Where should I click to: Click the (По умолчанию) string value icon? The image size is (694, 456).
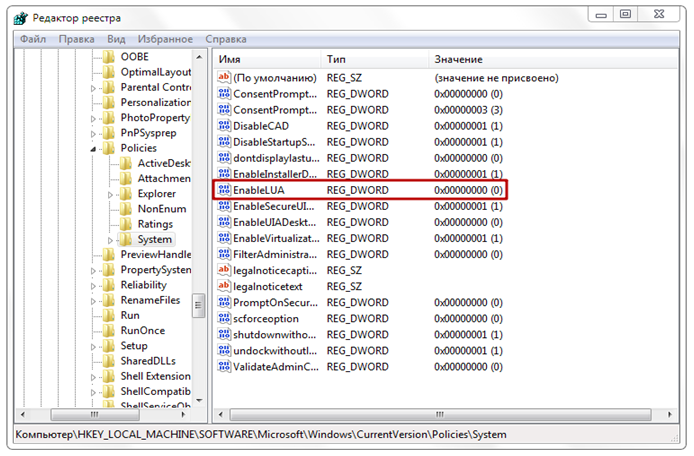click(x=224, y=78)
